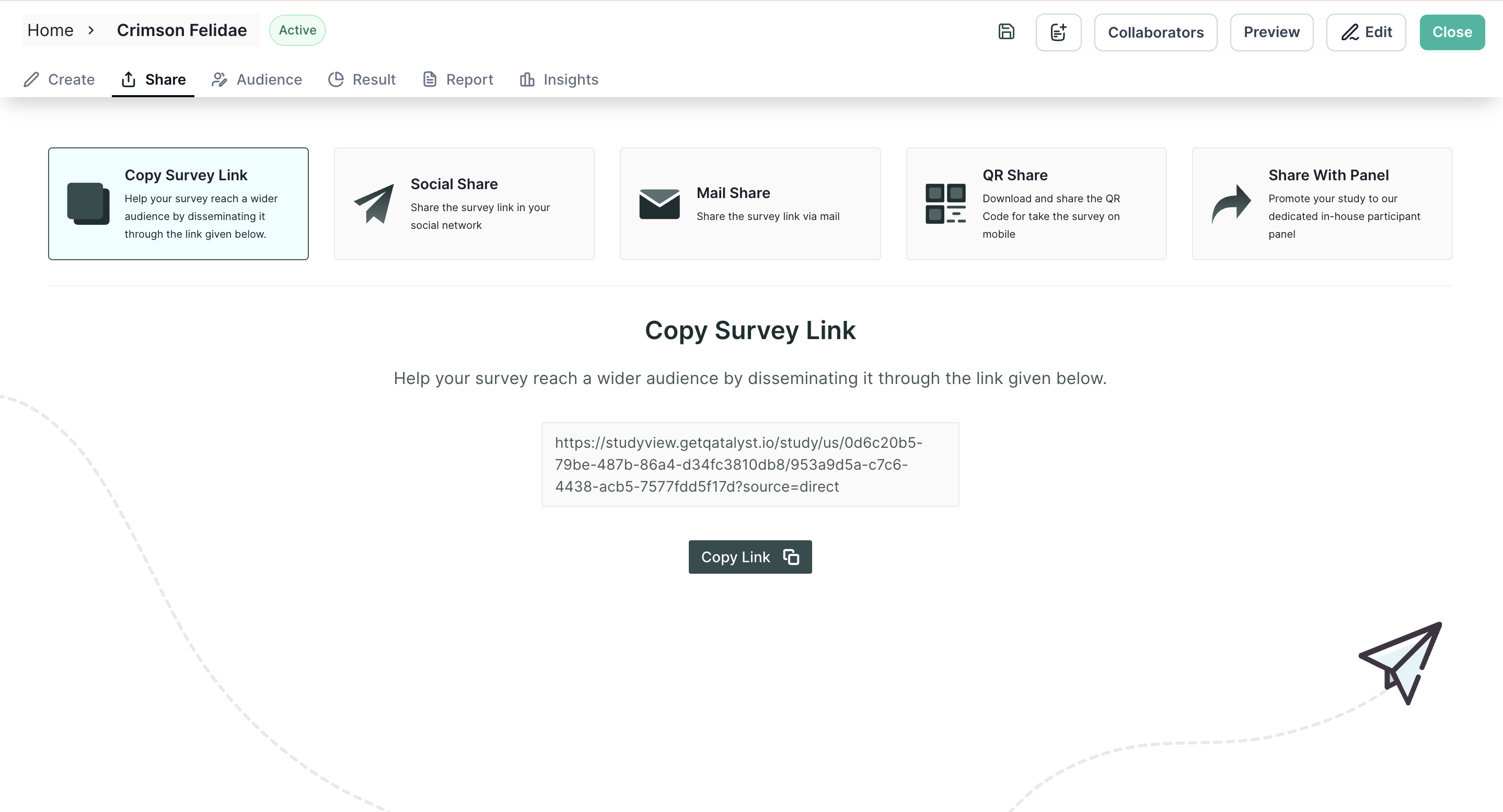Click the Copy Link button

click(x=750, y=557)
